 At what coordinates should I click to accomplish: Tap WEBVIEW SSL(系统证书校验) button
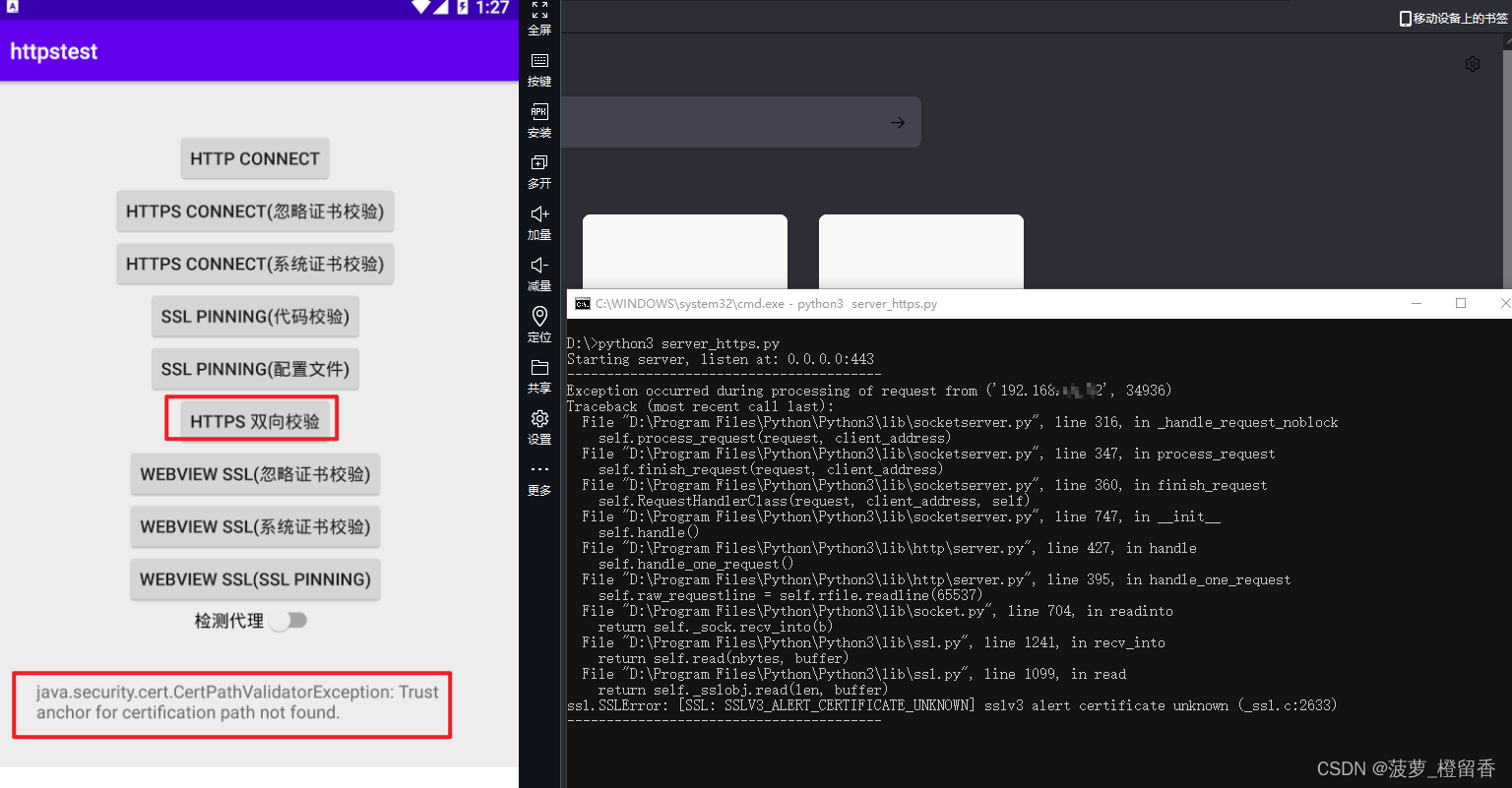(x=255, y=526)
